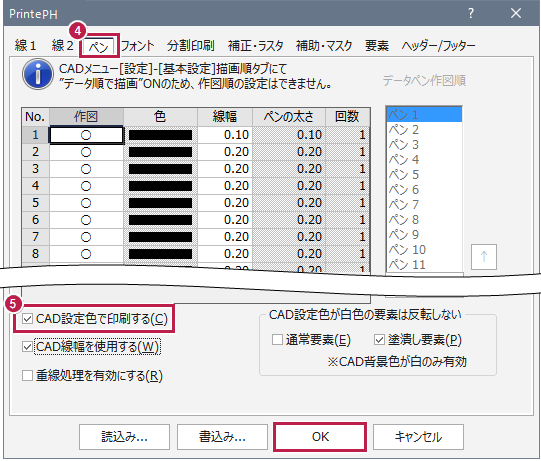Toggle CAD線幅を使用する checkbox
The image size is (541, 461).
pos(27,347)
